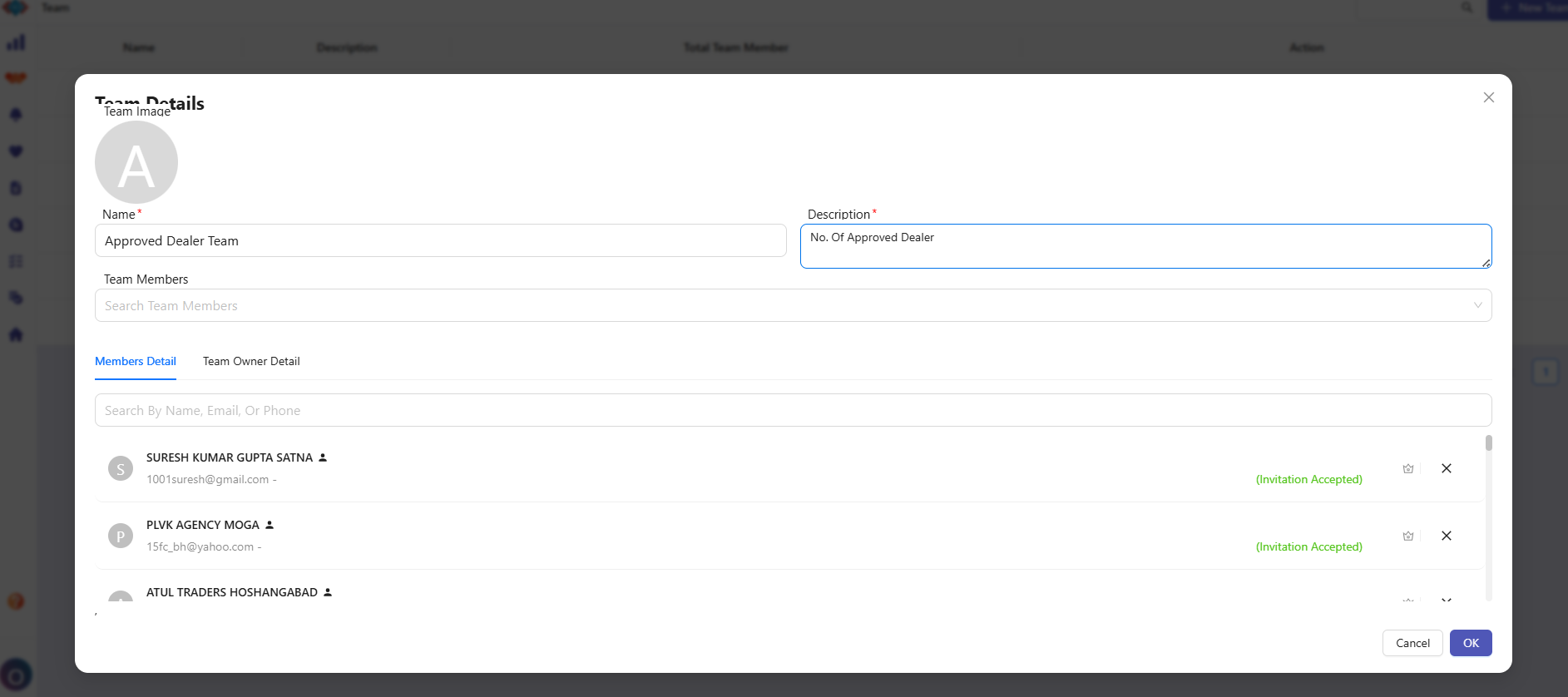Click the Description field label
Screen dimensions: 1568x697
click(x=838, y=215)
